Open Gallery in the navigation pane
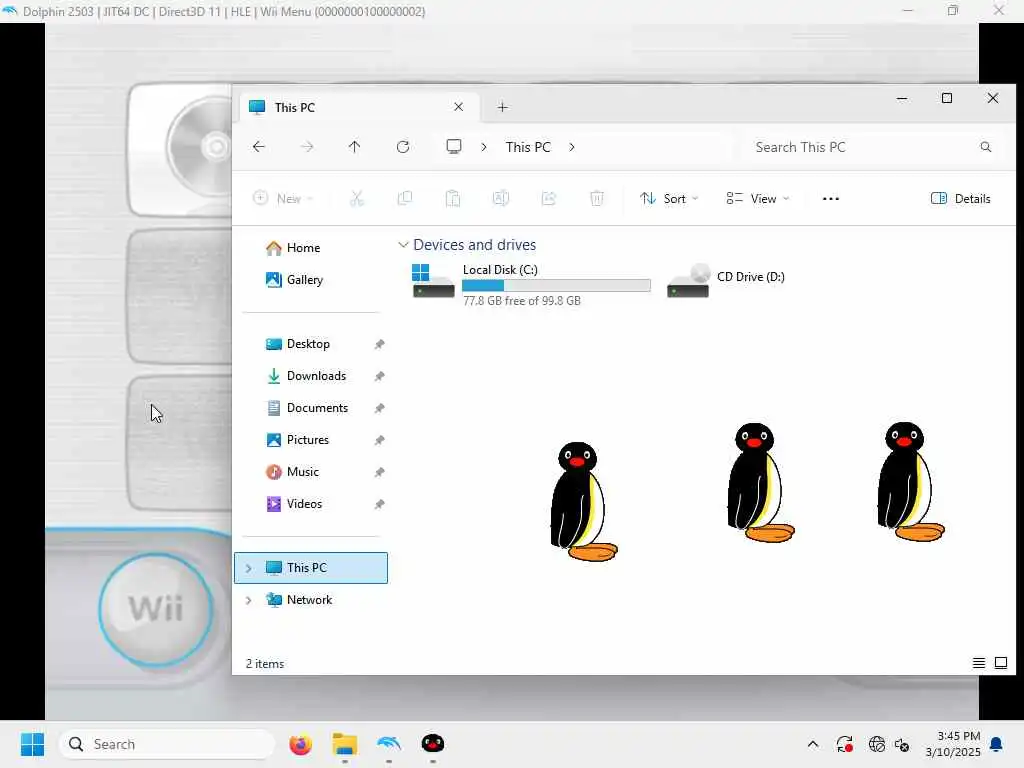The width and height of the screenshot is (1024, 768). [x=304, y=280]
